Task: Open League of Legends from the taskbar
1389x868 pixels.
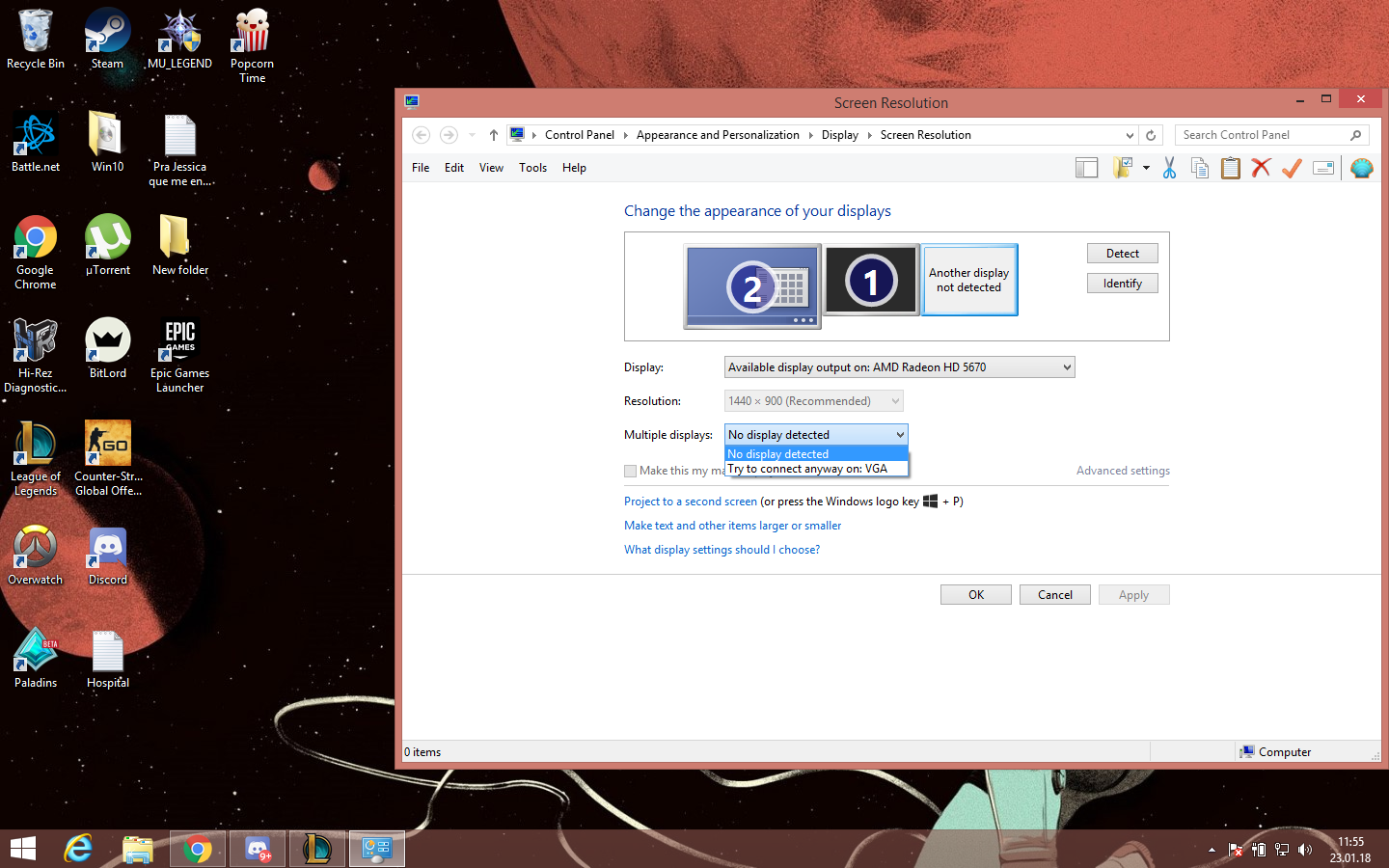Action: (317, 849)
